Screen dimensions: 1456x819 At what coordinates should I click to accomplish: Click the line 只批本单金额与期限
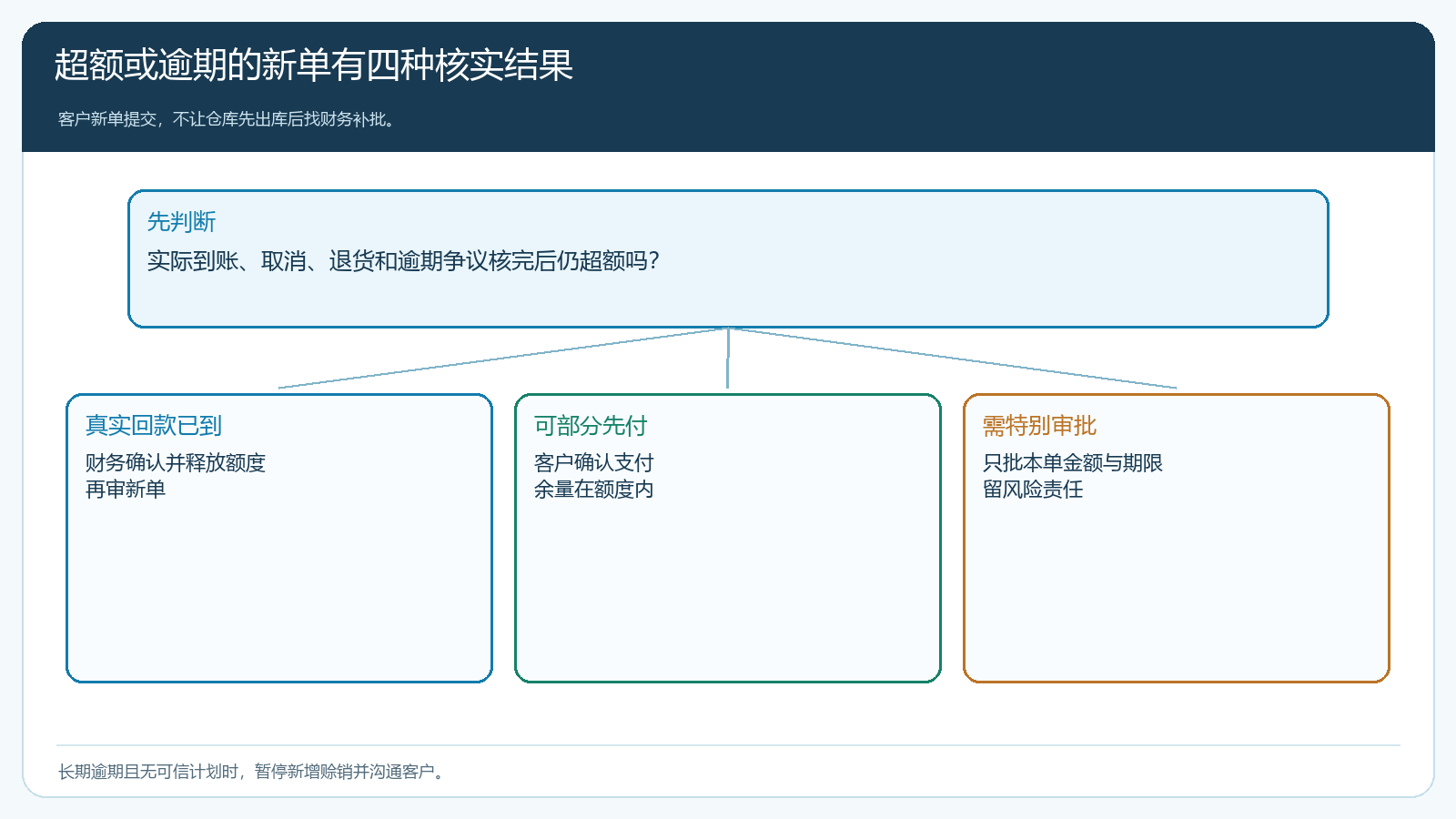click(x=1073, y=463)
